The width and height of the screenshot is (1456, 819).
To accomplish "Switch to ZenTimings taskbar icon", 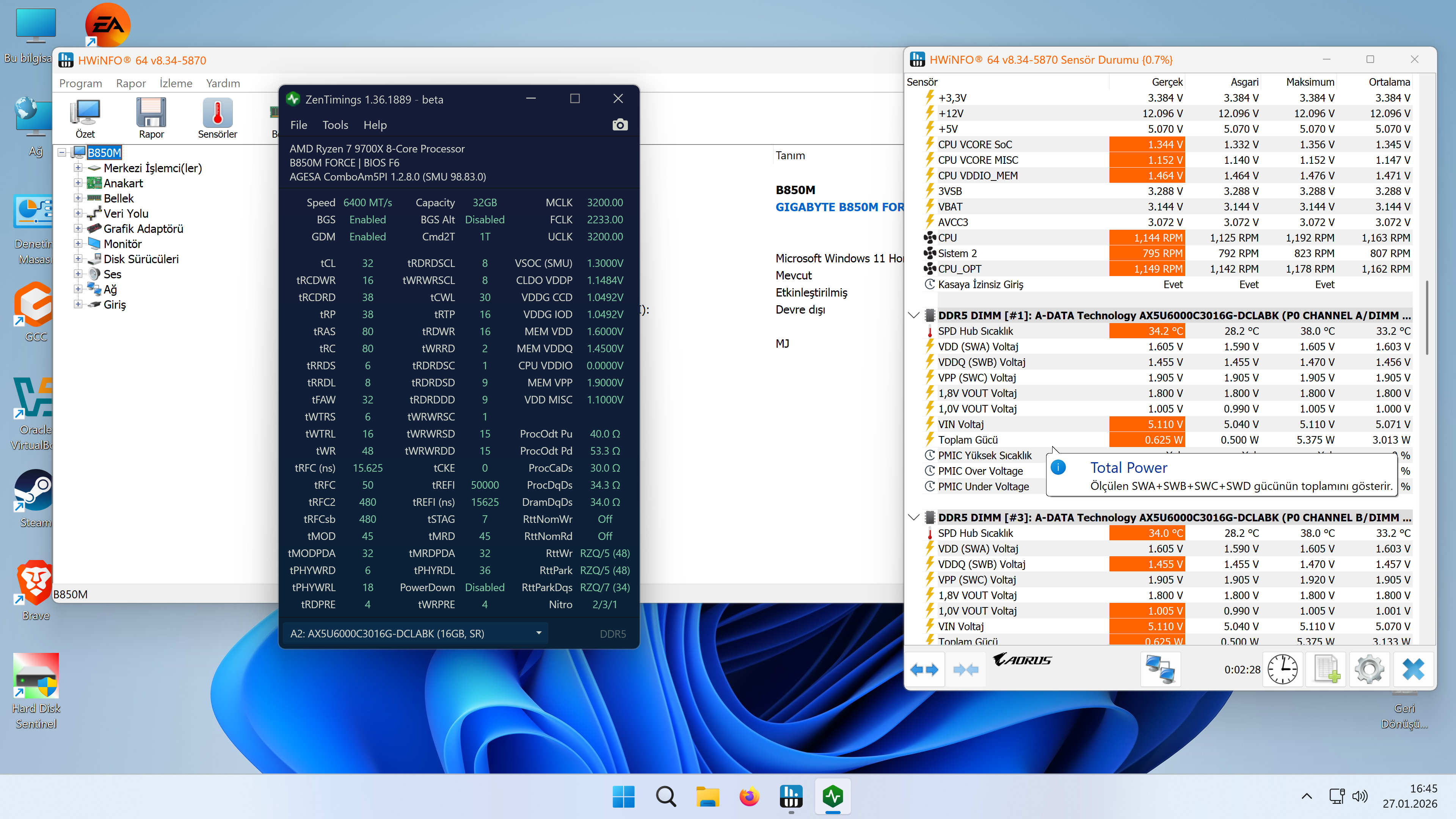I will (833, 797).
